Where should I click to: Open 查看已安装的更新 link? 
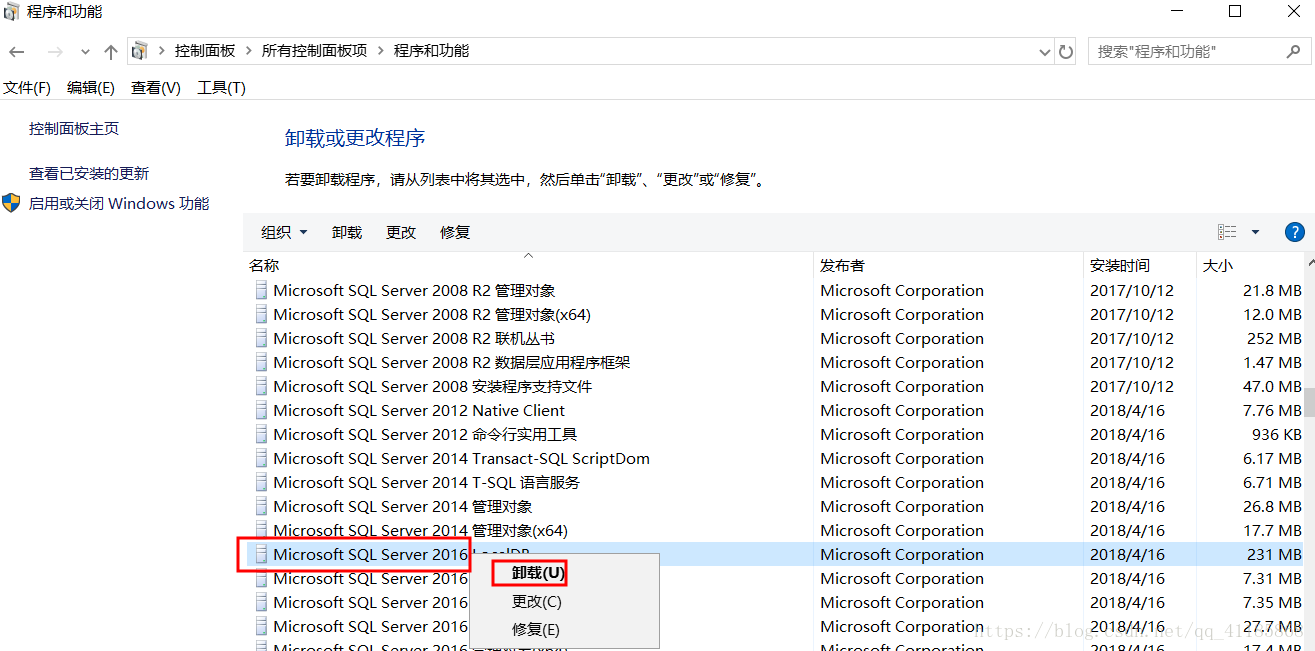point(89,174)
